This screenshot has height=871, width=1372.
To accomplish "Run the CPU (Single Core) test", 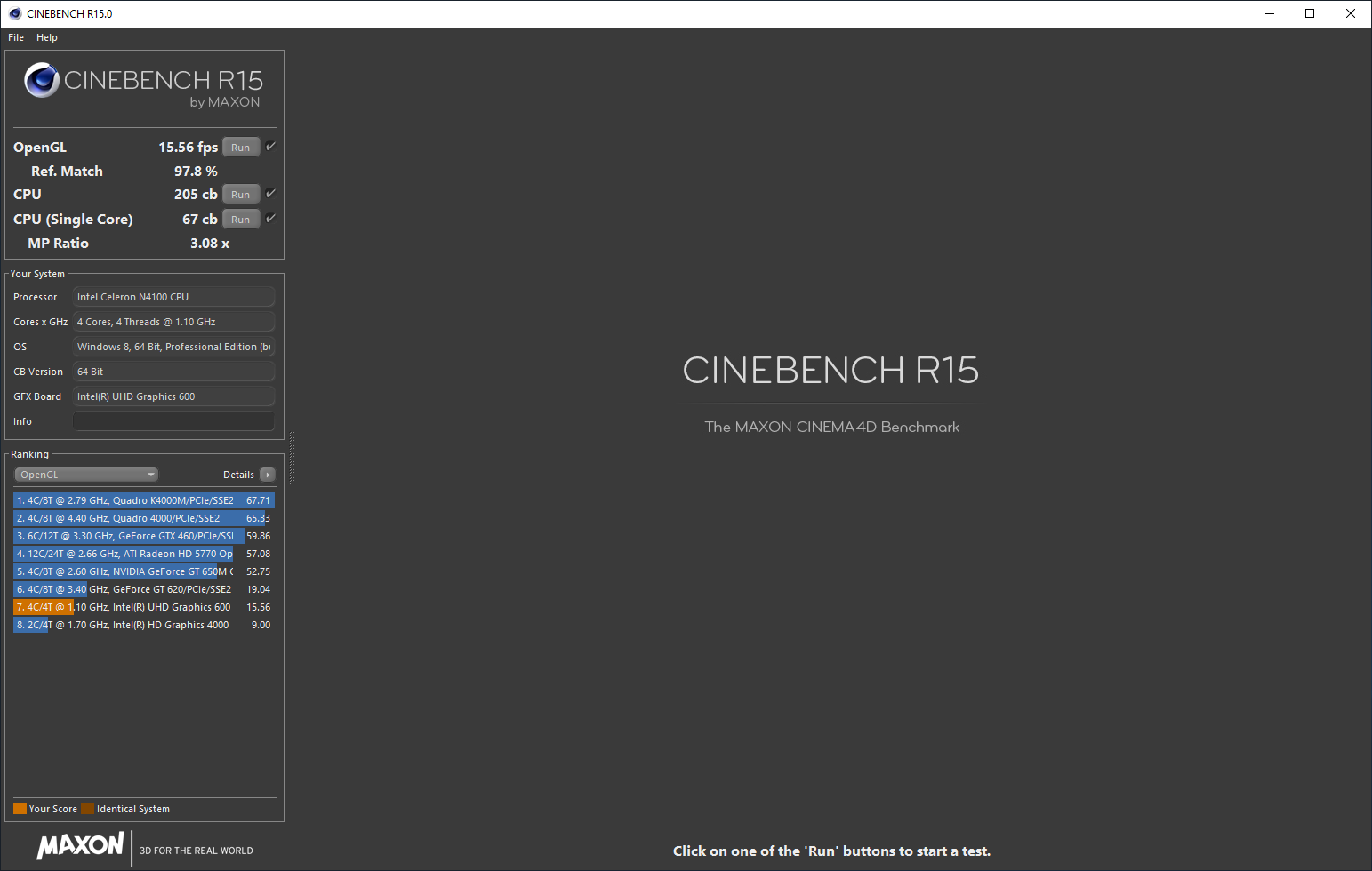I will 241,220.
